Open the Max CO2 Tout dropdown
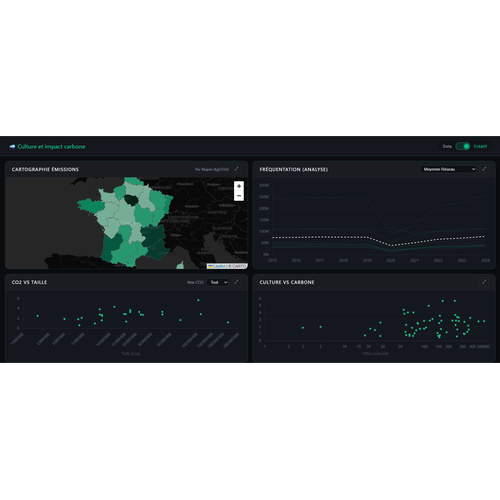This screenshot has height=500, width=500. point(217,282)
